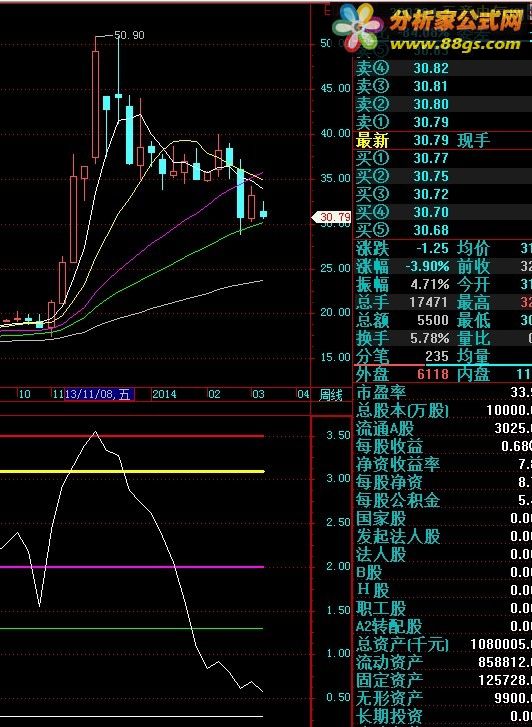Click the 均量 label
532x727 pixels.
[x=473, y=356]
